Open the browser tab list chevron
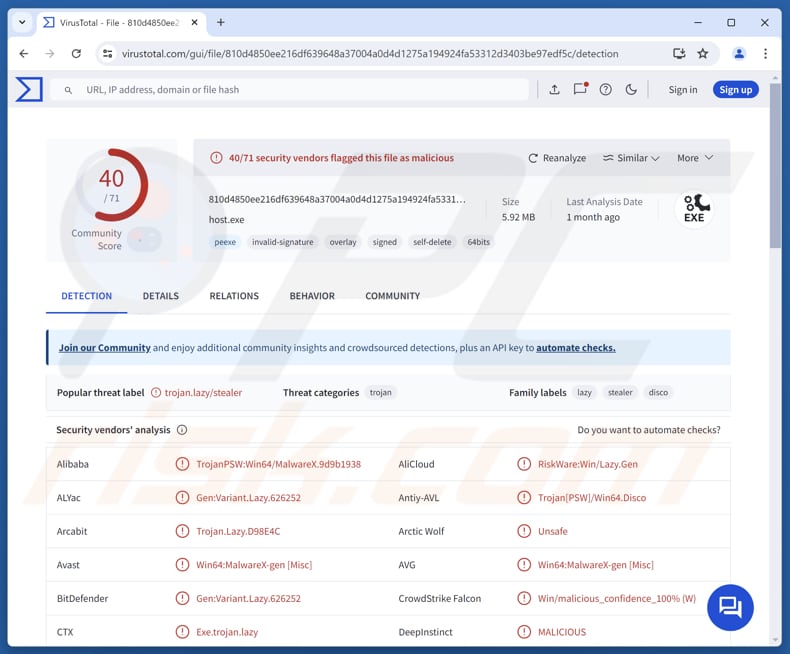 pos(22,22)
